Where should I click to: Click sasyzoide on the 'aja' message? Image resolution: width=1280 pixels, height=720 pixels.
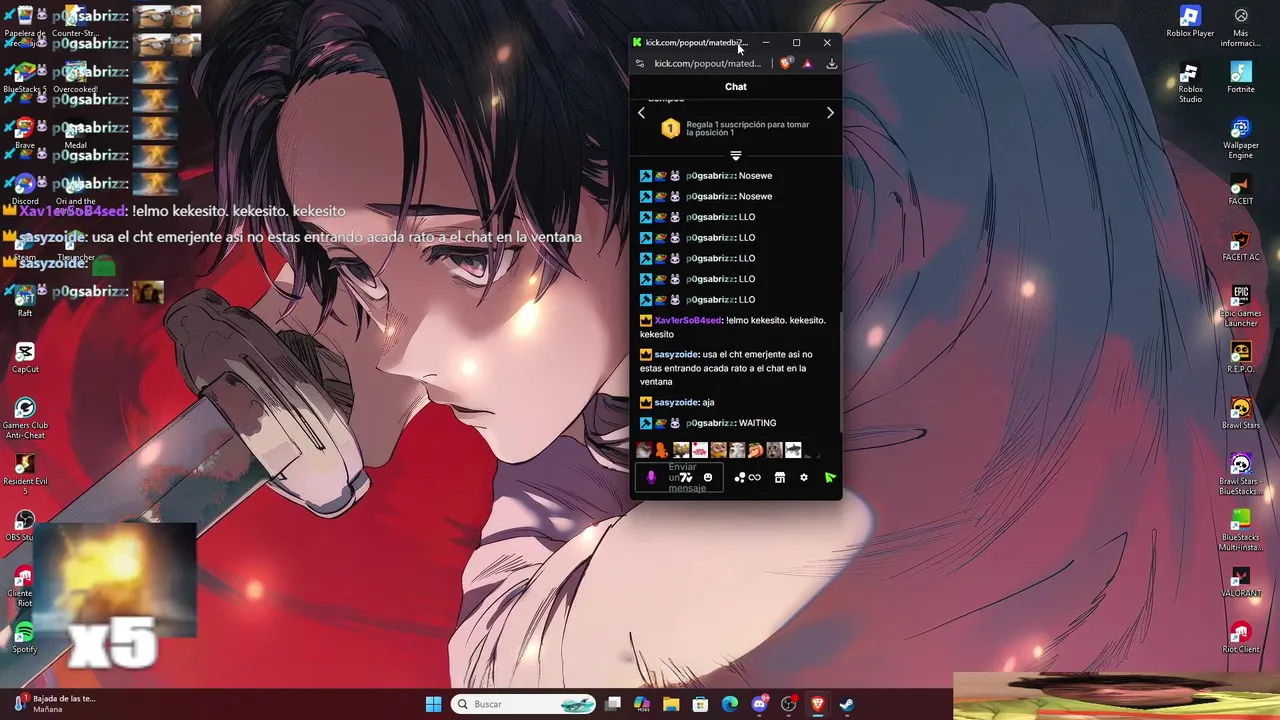(x=676, y=402)
